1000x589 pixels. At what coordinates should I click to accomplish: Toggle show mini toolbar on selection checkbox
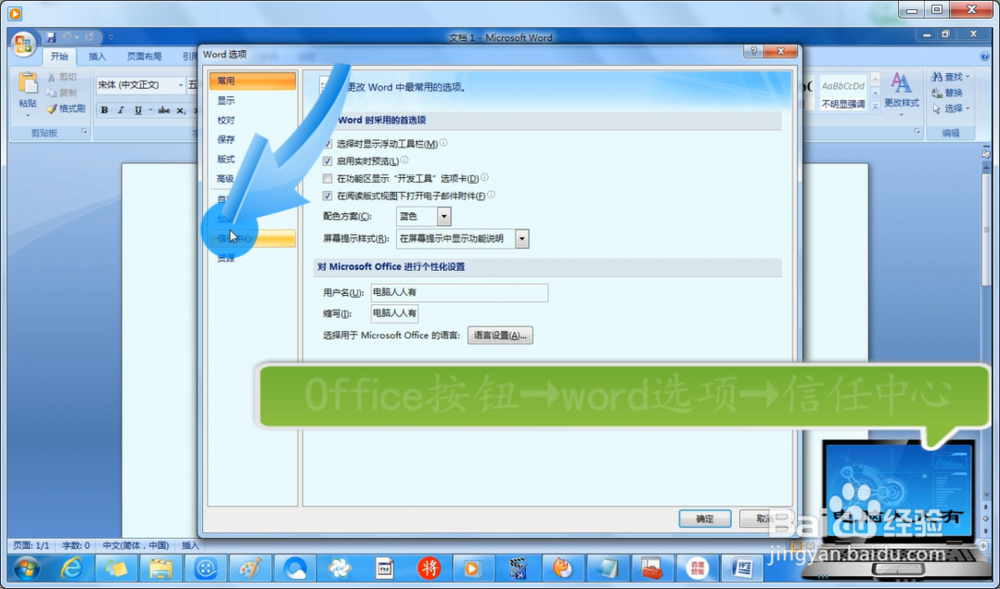click(x=327, y=144)
